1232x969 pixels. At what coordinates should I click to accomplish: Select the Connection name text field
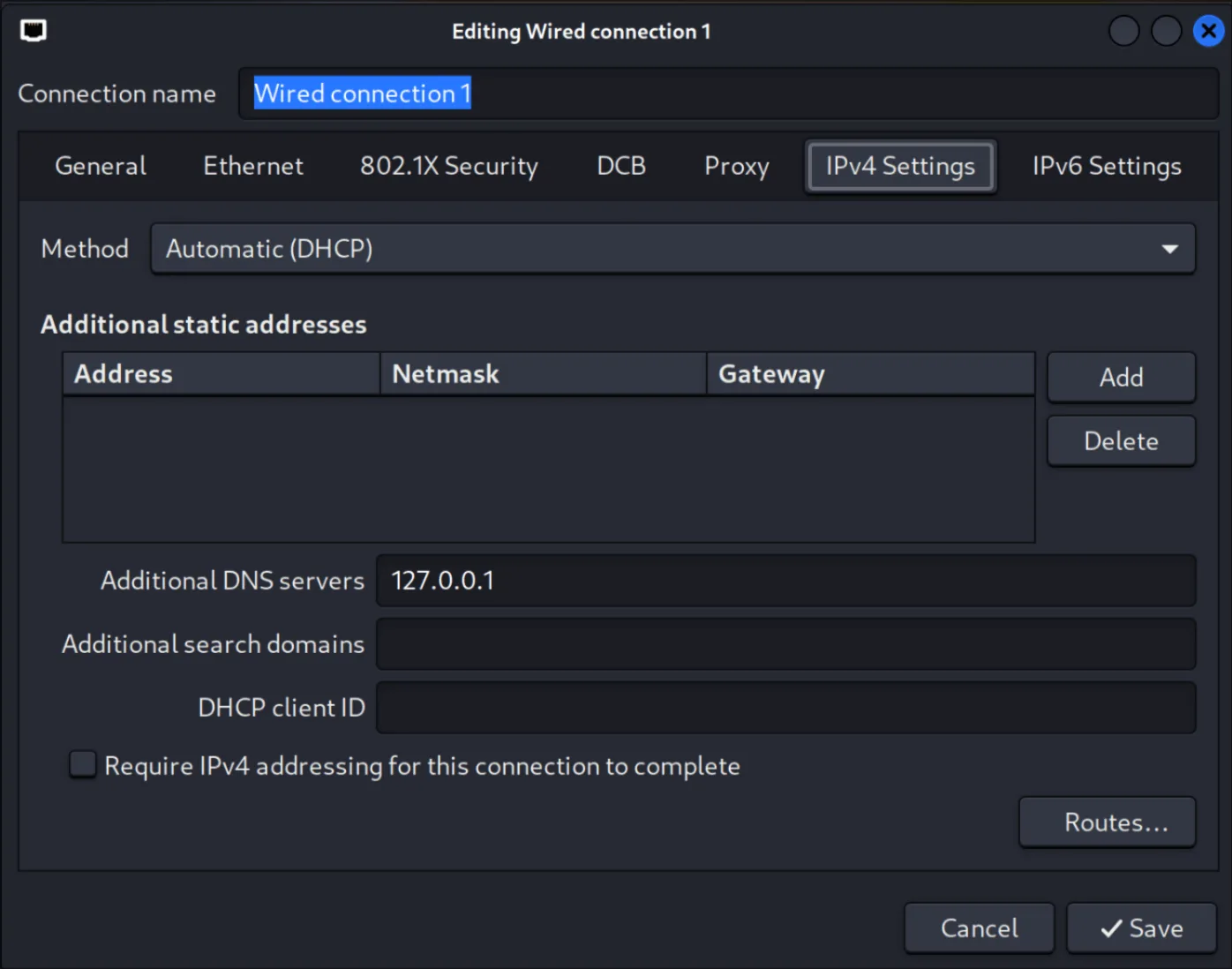(x=727, y=93)
